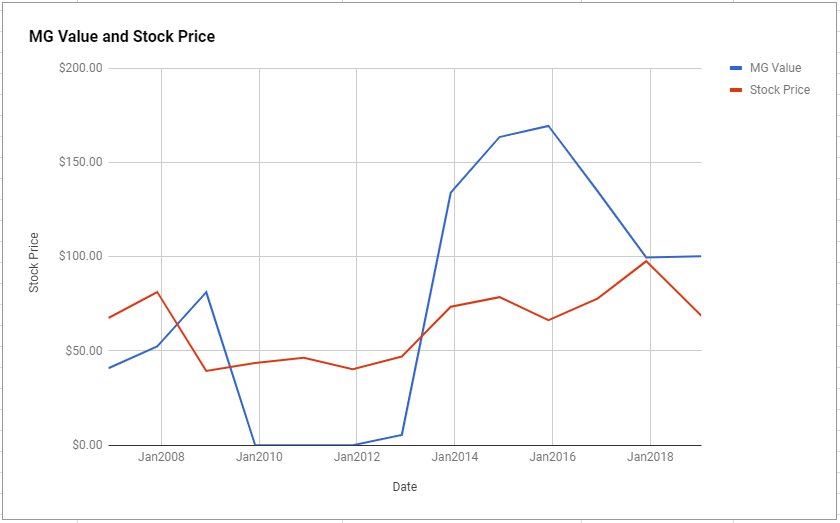Click the Stock Price red legend swatch
This screenshot has height=523, width=840.
736,90
